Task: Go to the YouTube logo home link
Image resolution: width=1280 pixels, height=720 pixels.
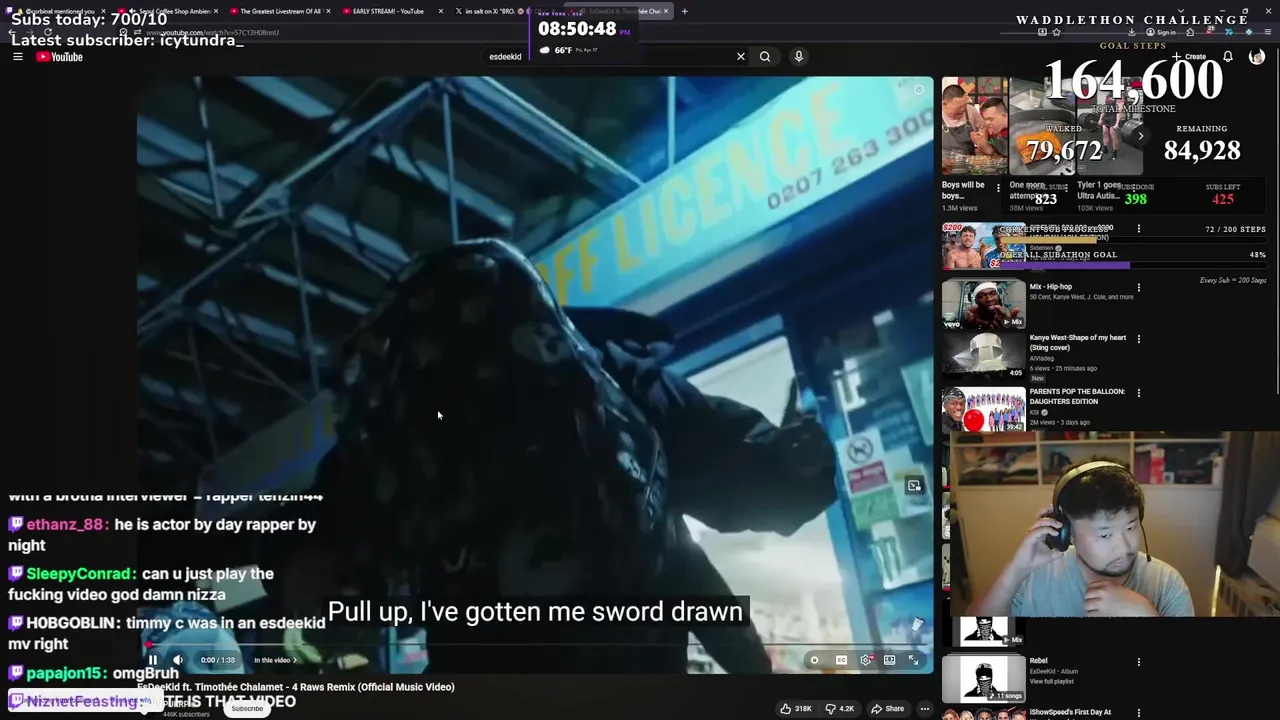Action: point(60,57)
